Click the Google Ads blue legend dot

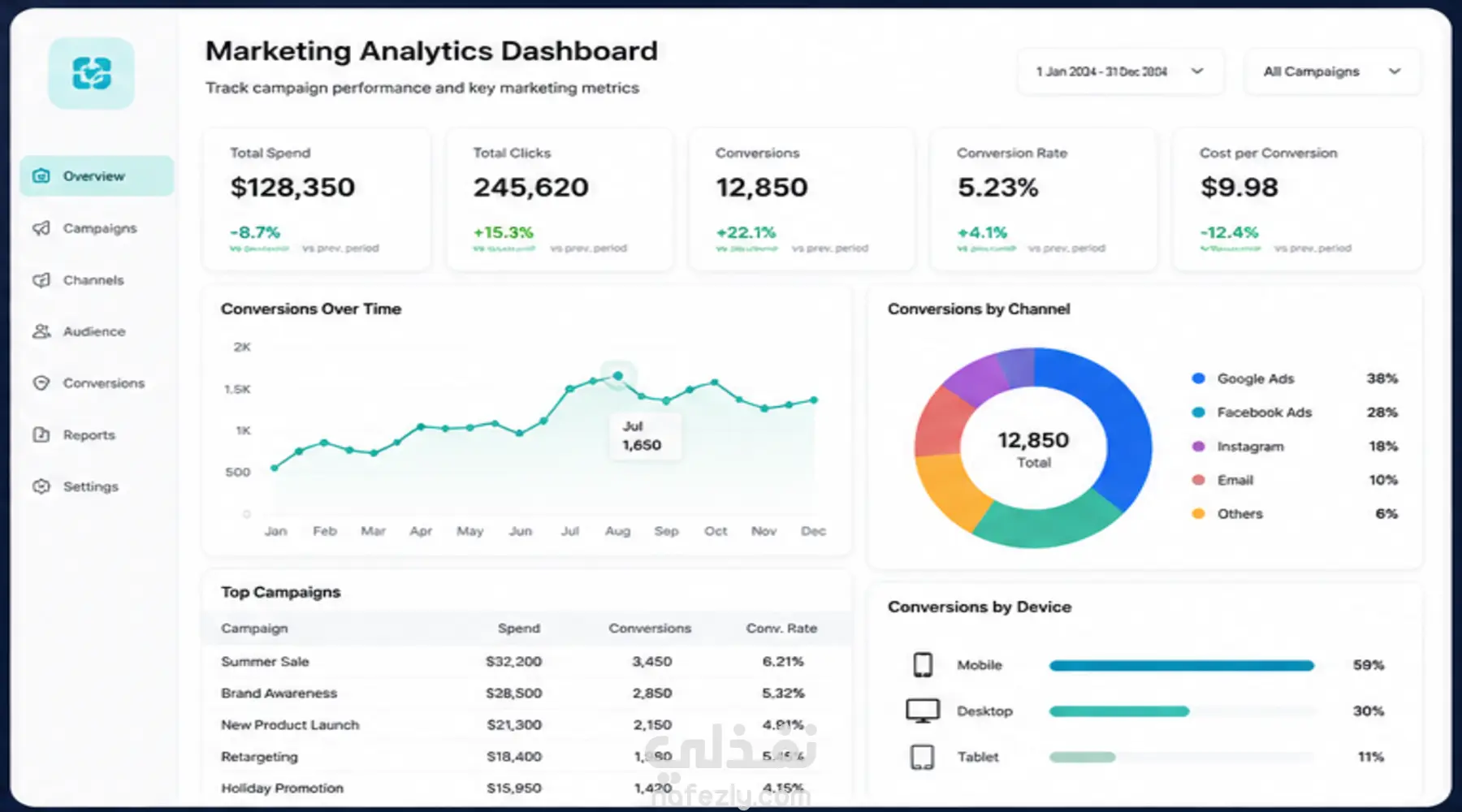pyautogui.click(x=1198, y=378)
